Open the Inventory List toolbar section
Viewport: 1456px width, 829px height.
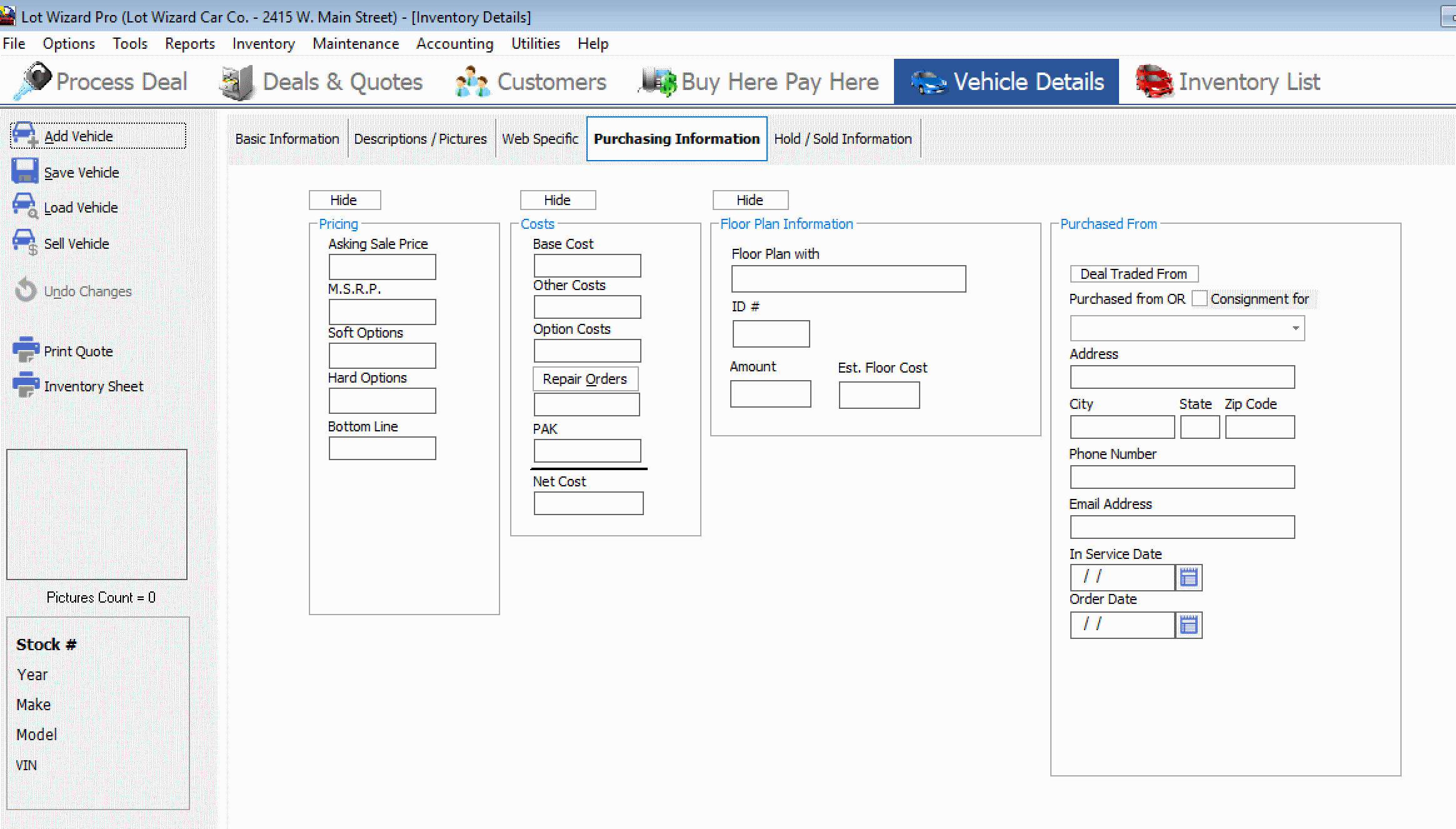pos(1228,82)
